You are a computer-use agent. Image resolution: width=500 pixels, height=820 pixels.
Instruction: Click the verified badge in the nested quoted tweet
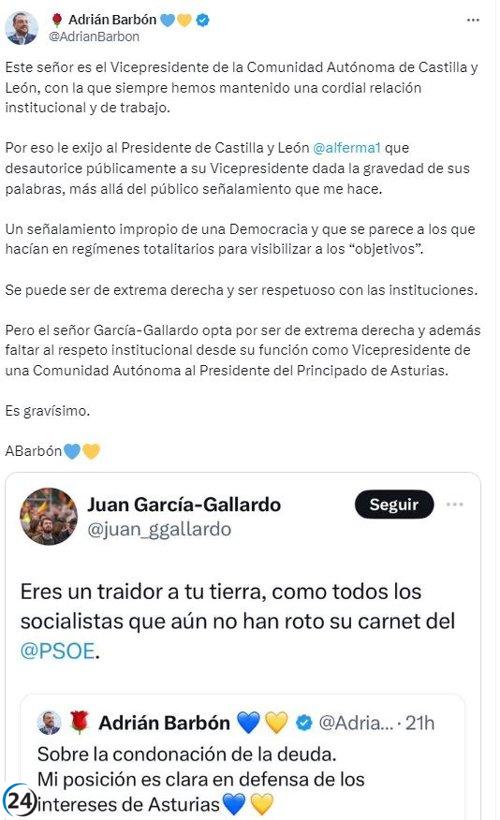[304, 723]
